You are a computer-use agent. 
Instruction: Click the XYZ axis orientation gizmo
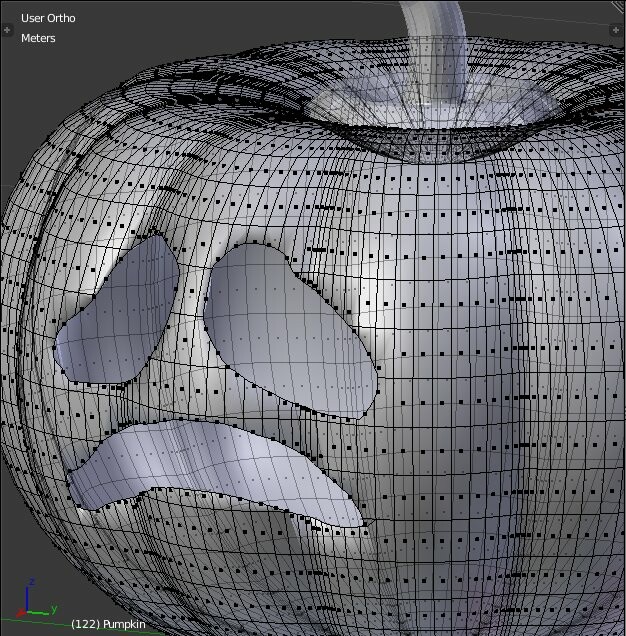click(x=37, y=598)
